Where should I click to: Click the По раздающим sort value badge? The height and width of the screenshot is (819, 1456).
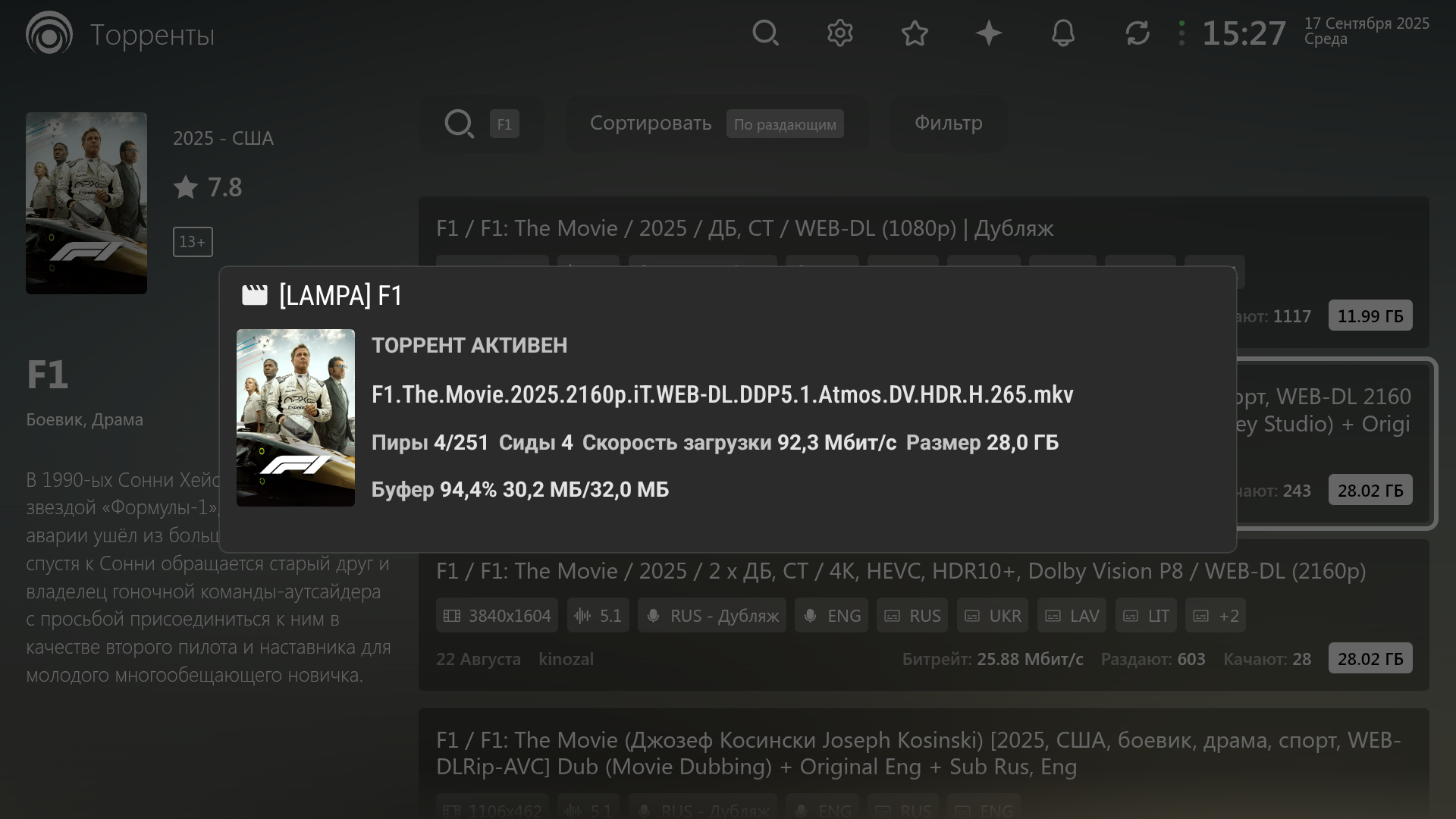785,124
